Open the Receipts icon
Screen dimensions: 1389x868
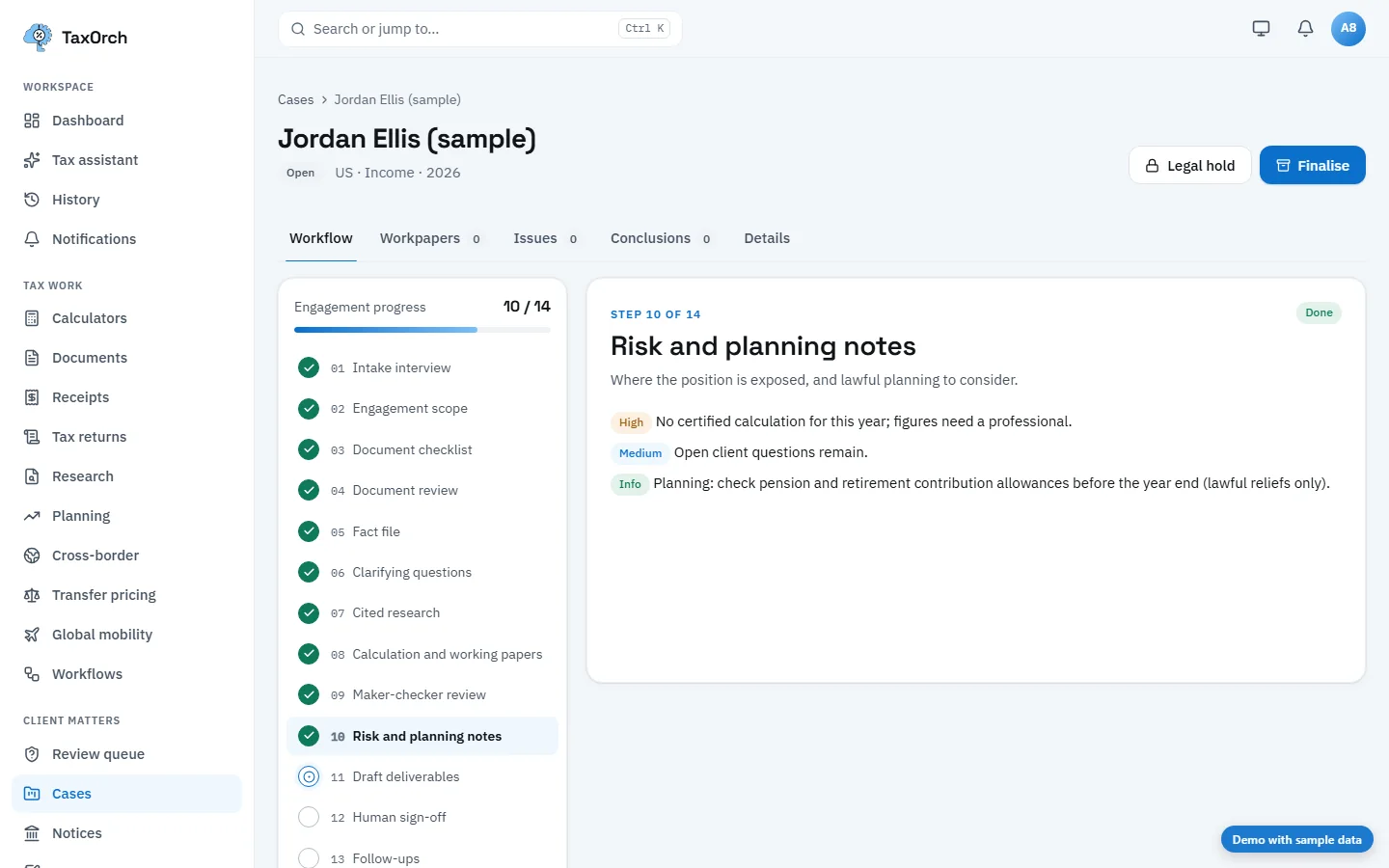coord(32,397)
